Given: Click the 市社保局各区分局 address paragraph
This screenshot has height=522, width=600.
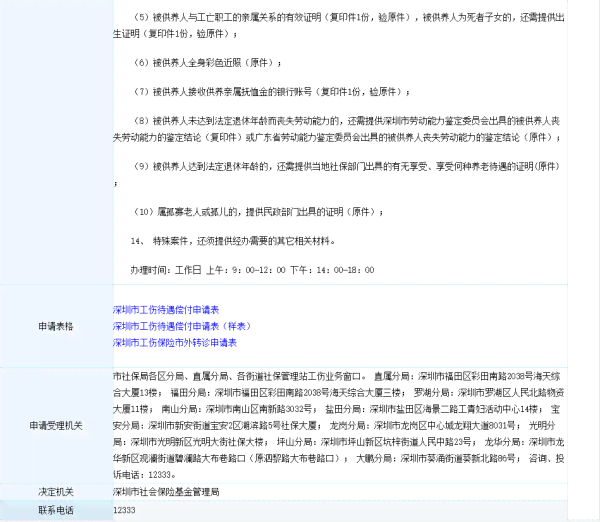Looking at the screenshot, I should click(x=339, y=426).
